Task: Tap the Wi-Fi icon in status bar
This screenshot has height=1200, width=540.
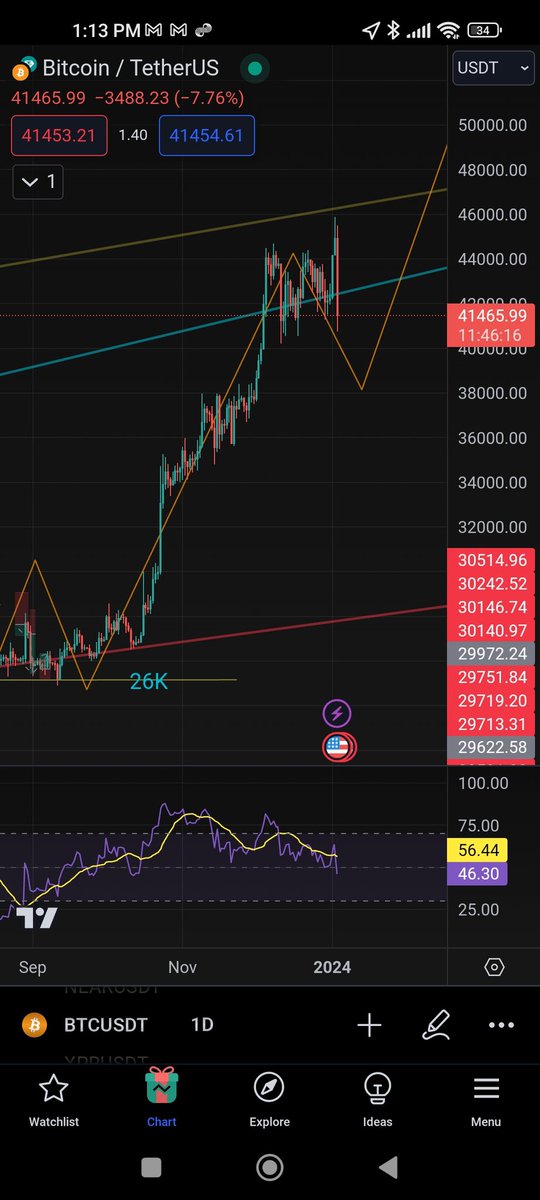Action: tap(449, 31)
